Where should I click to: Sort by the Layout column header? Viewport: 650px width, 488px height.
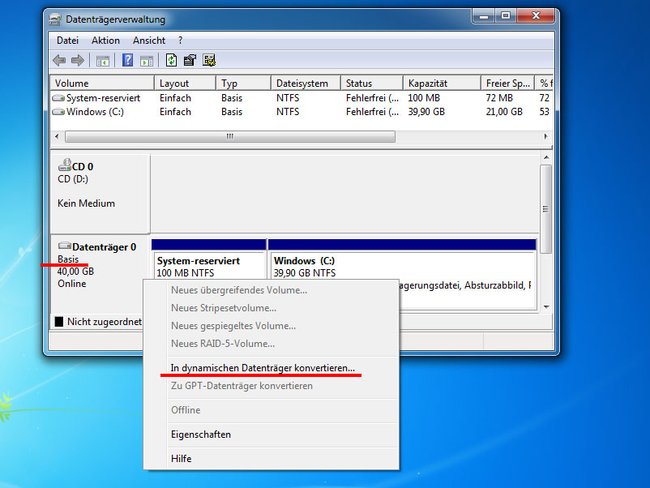pos(185,83)
